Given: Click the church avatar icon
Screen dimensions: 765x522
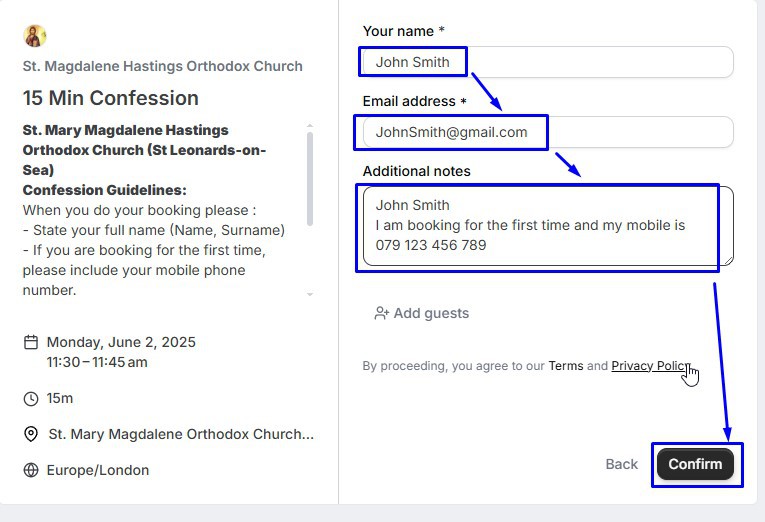Looking at the screenshot, I should pos(35,36).
